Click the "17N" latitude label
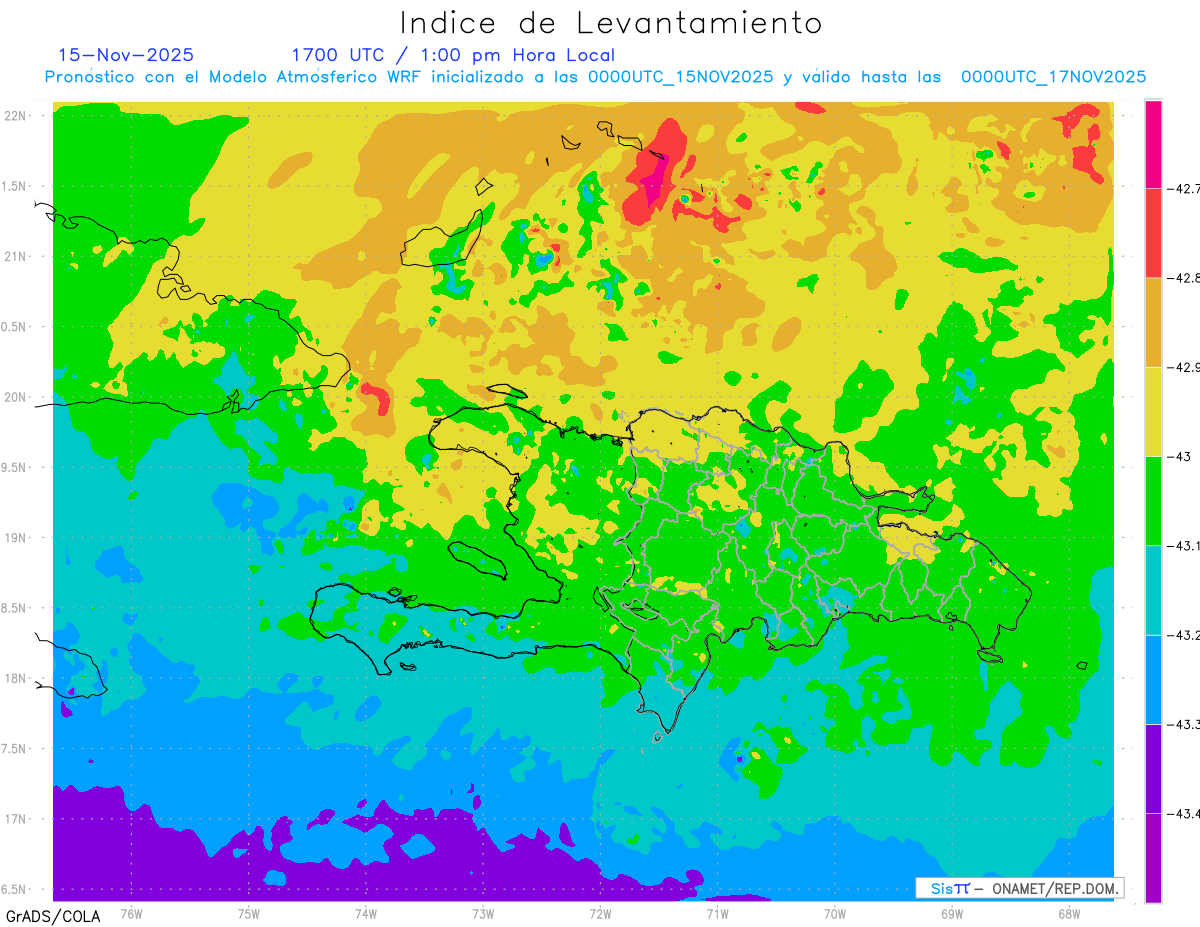This screenshot has width=1200, height=927. tap(15, 819)
